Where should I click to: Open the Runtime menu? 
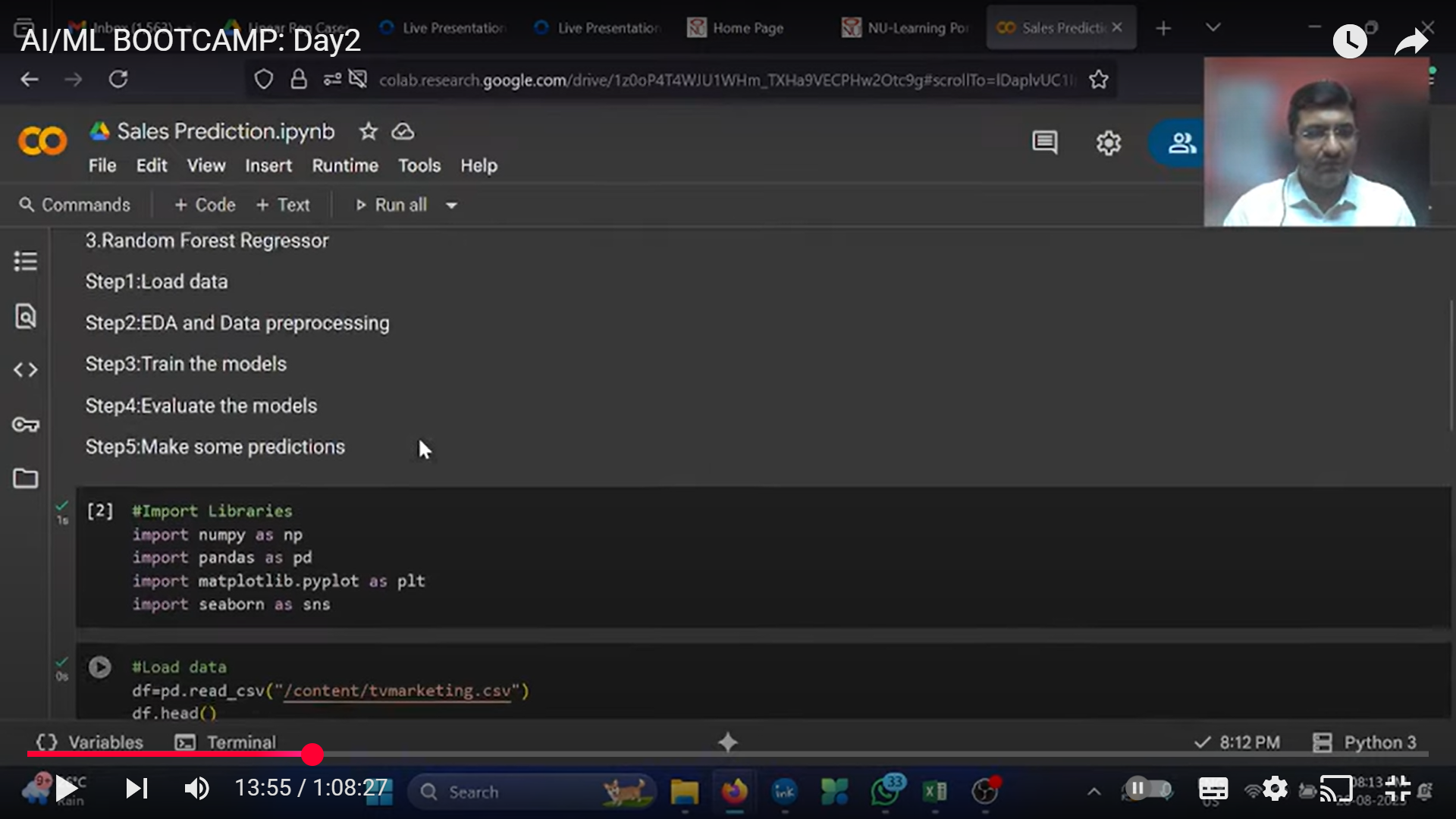(x=344, y=165)
